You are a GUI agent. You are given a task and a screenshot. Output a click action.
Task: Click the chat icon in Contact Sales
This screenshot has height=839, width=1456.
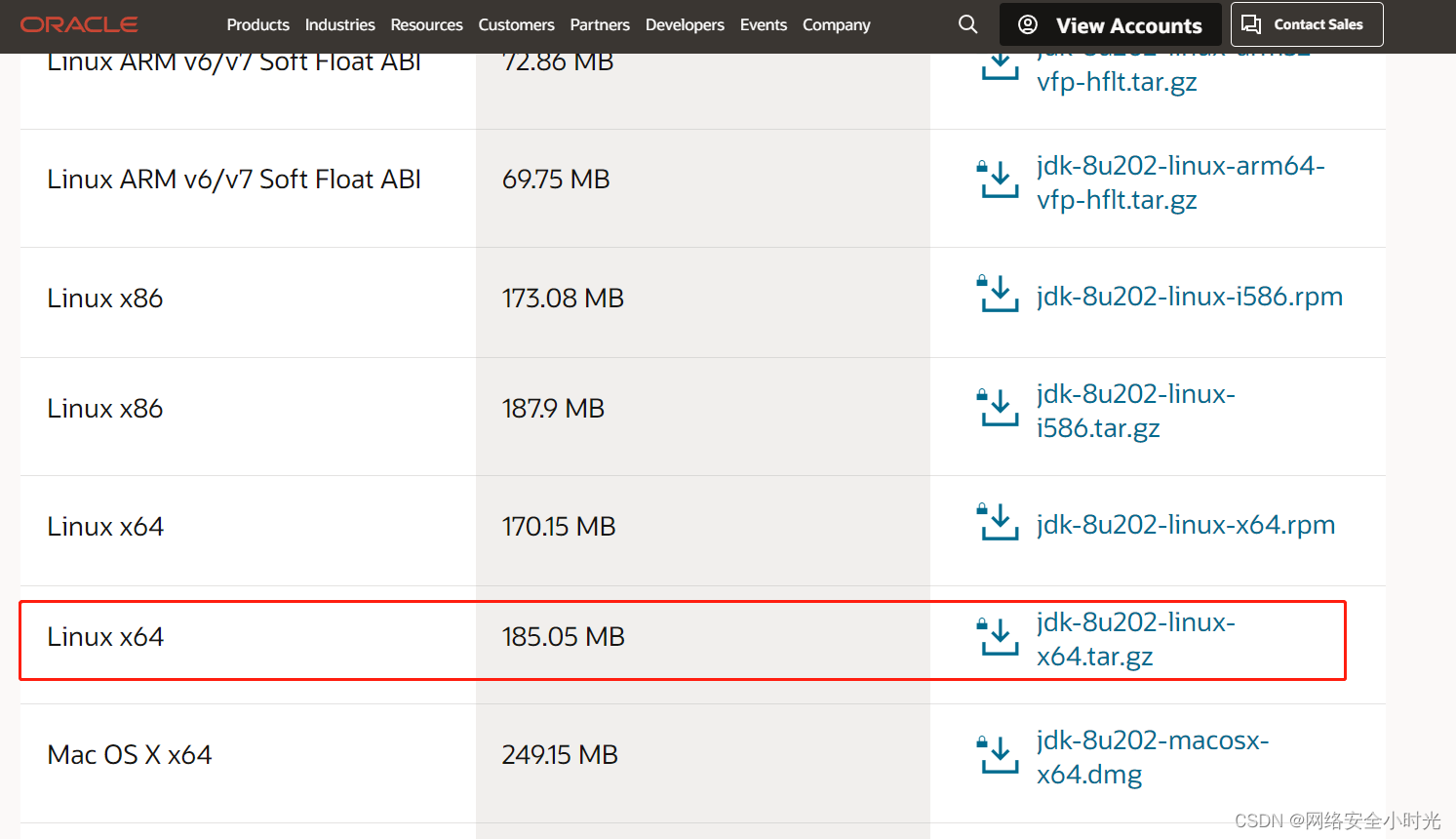coord(1251,24)
